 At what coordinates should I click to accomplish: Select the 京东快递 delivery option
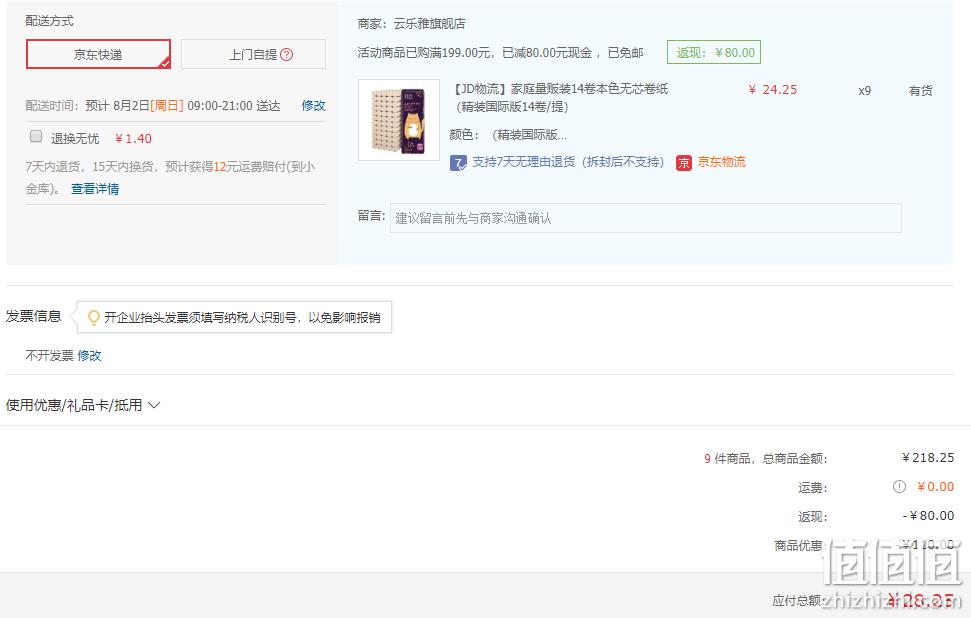tap(98, 54)
